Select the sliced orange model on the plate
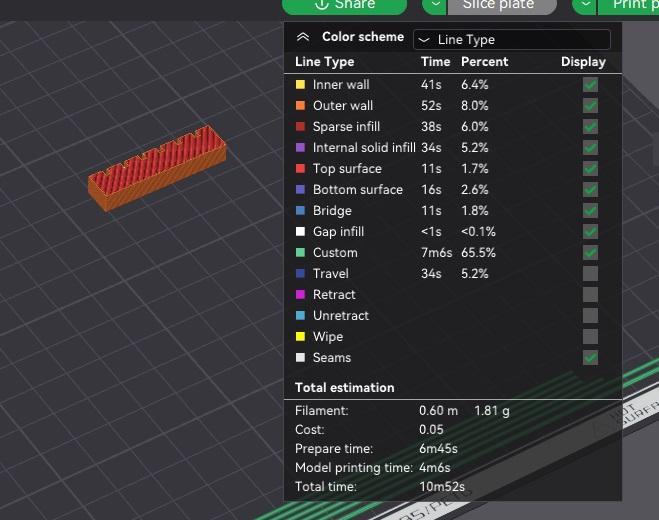659x520 pixels. [x=157, y=169]
